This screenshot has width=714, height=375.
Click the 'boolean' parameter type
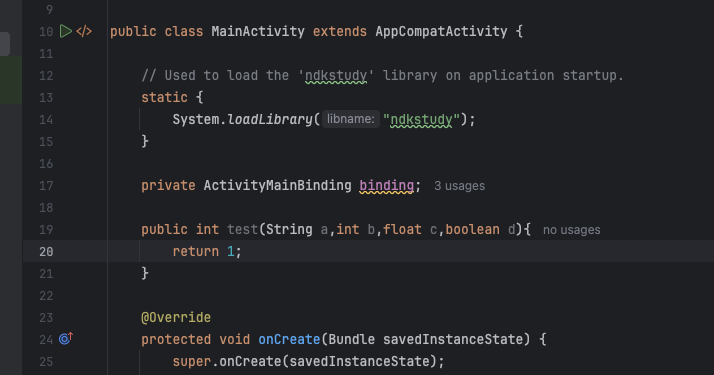pos(472,229)
